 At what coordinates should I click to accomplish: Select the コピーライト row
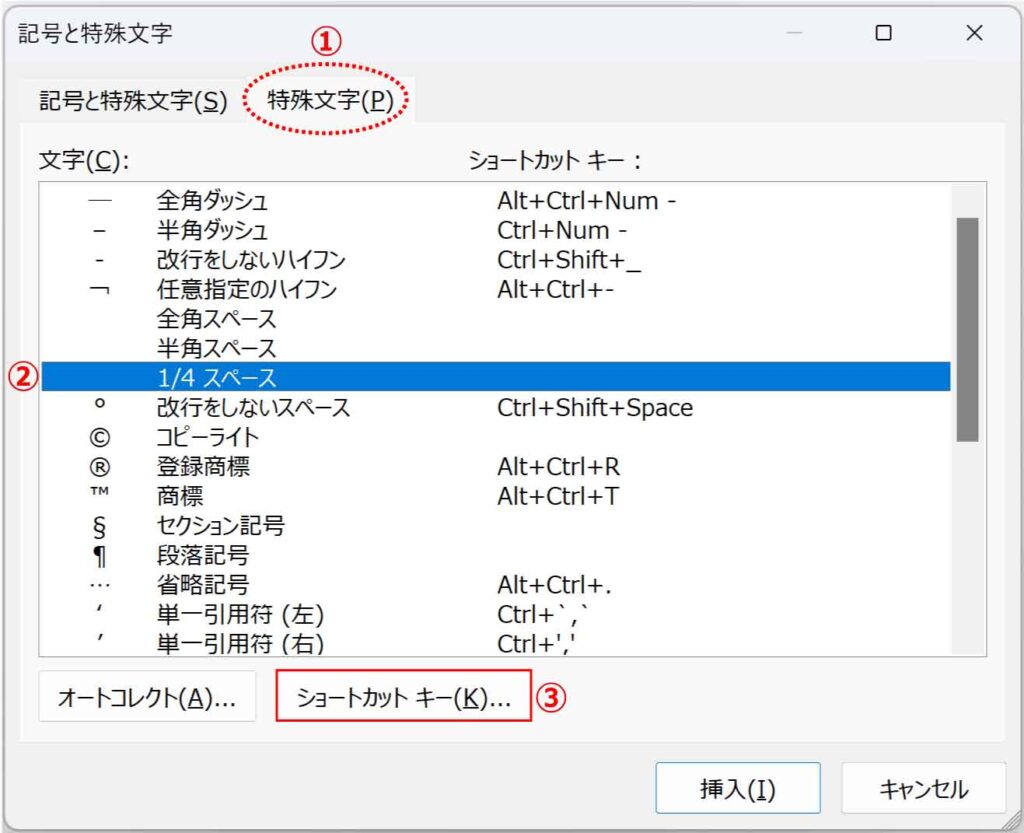[x=496, y=437]
